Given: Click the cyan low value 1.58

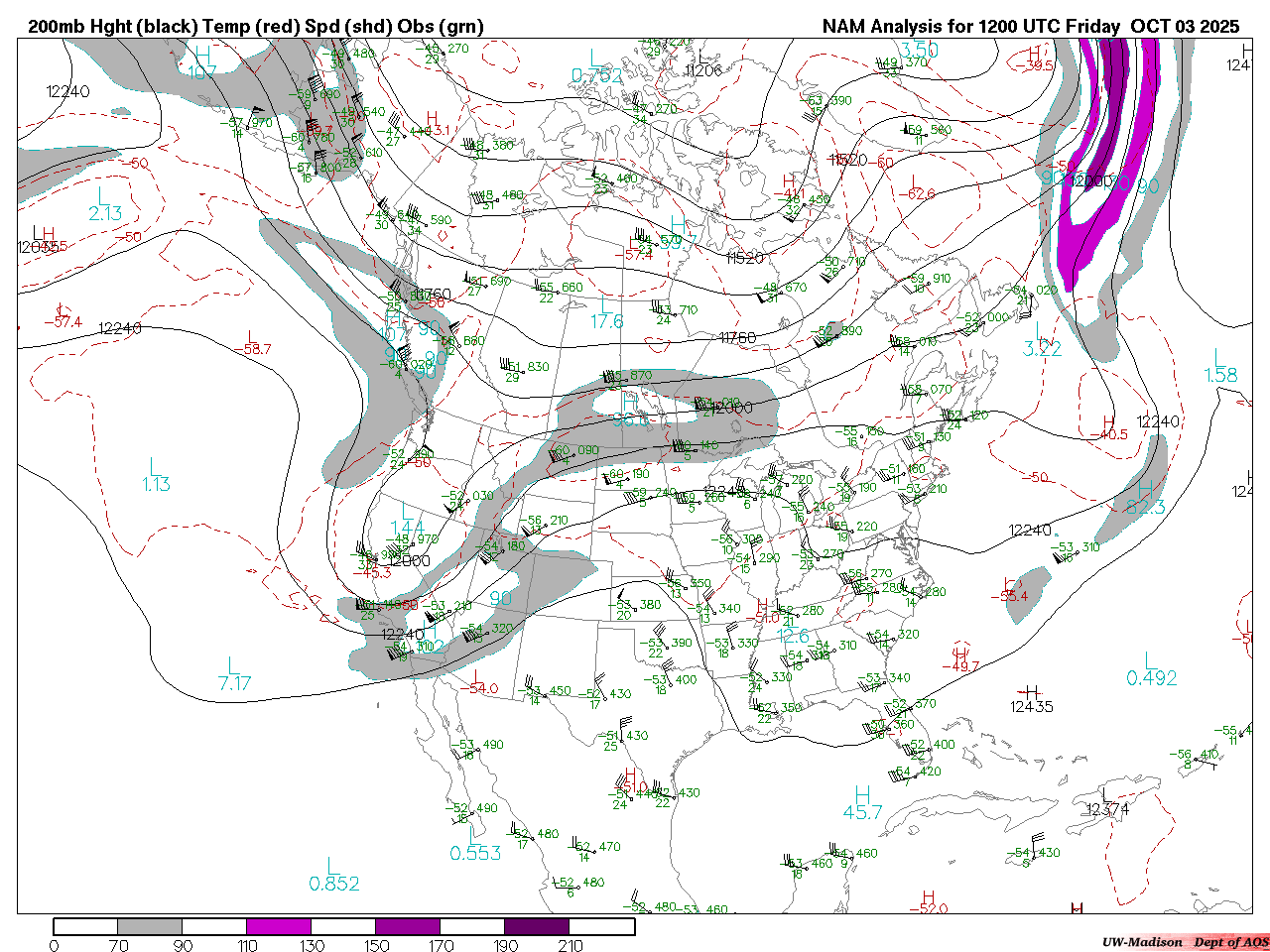Looking at the screenshot, I should click(1221, 375).
